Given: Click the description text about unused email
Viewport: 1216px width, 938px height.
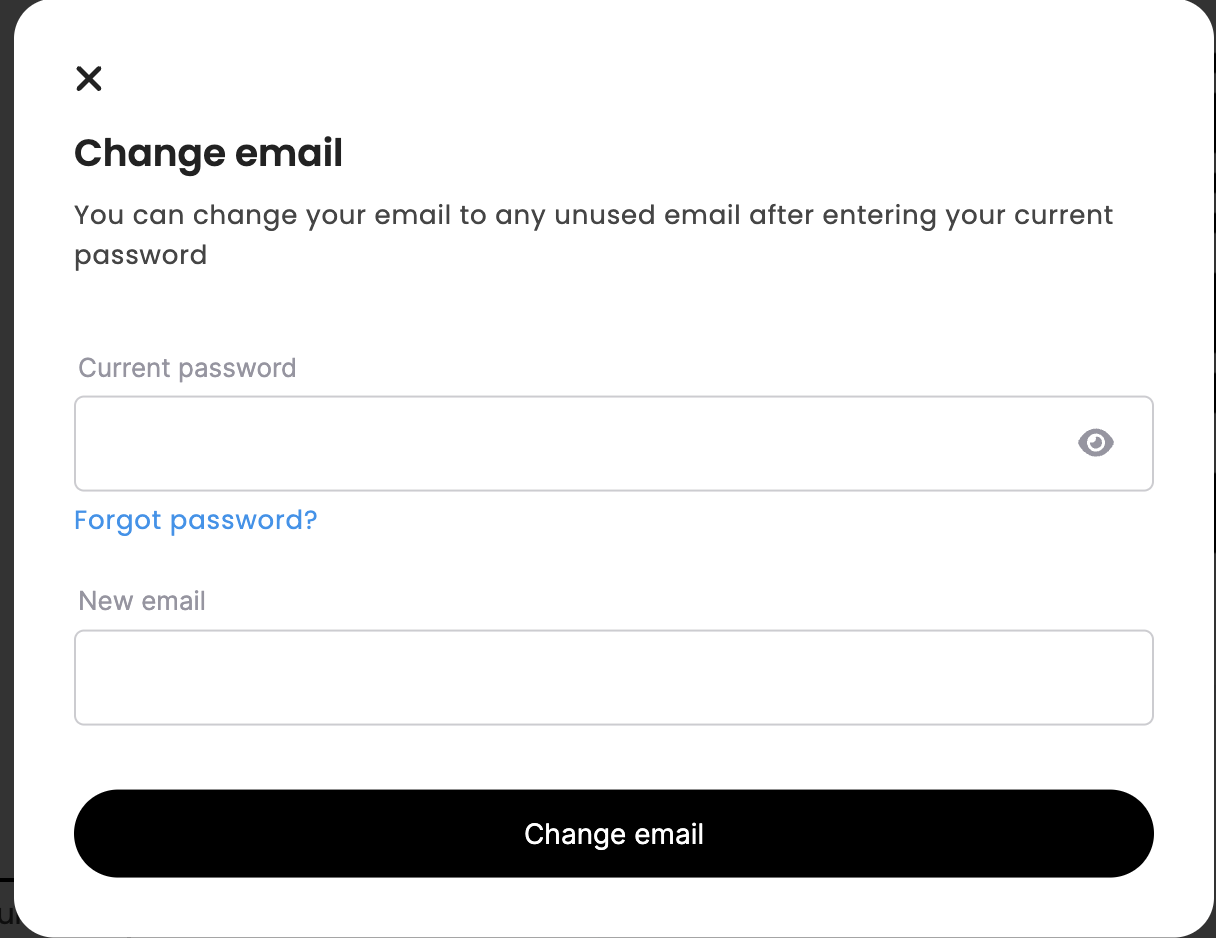Looking at the screenshot, I should pos(594,235).
